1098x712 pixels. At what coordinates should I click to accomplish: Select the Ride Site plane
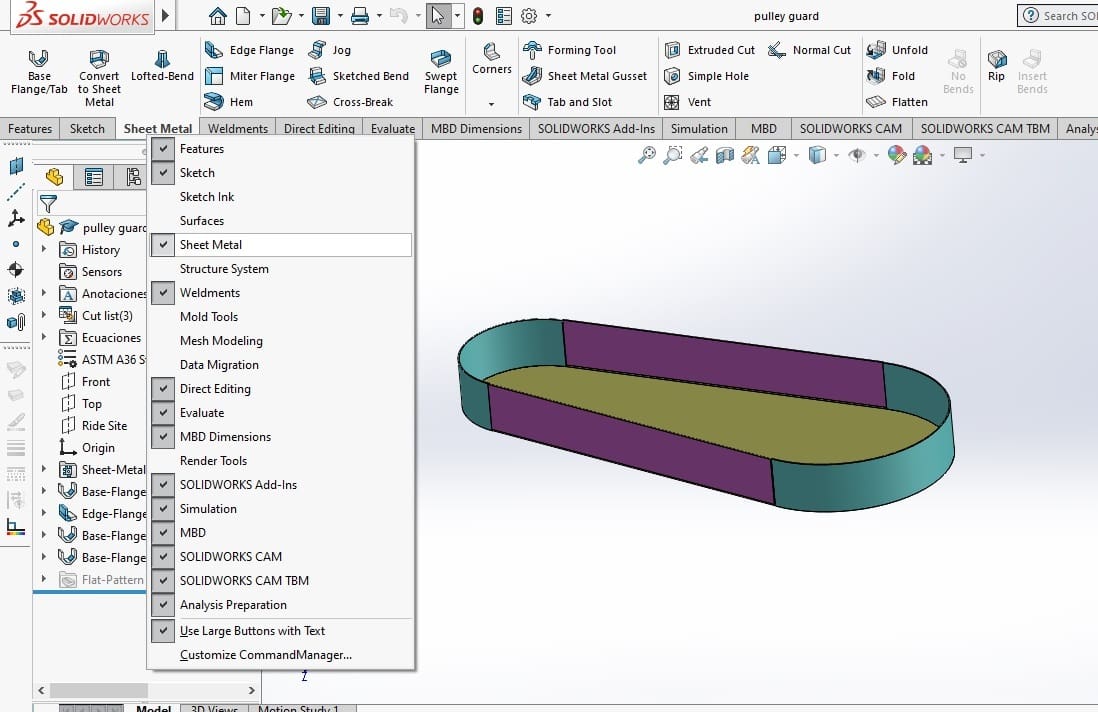tap(95, 426)
